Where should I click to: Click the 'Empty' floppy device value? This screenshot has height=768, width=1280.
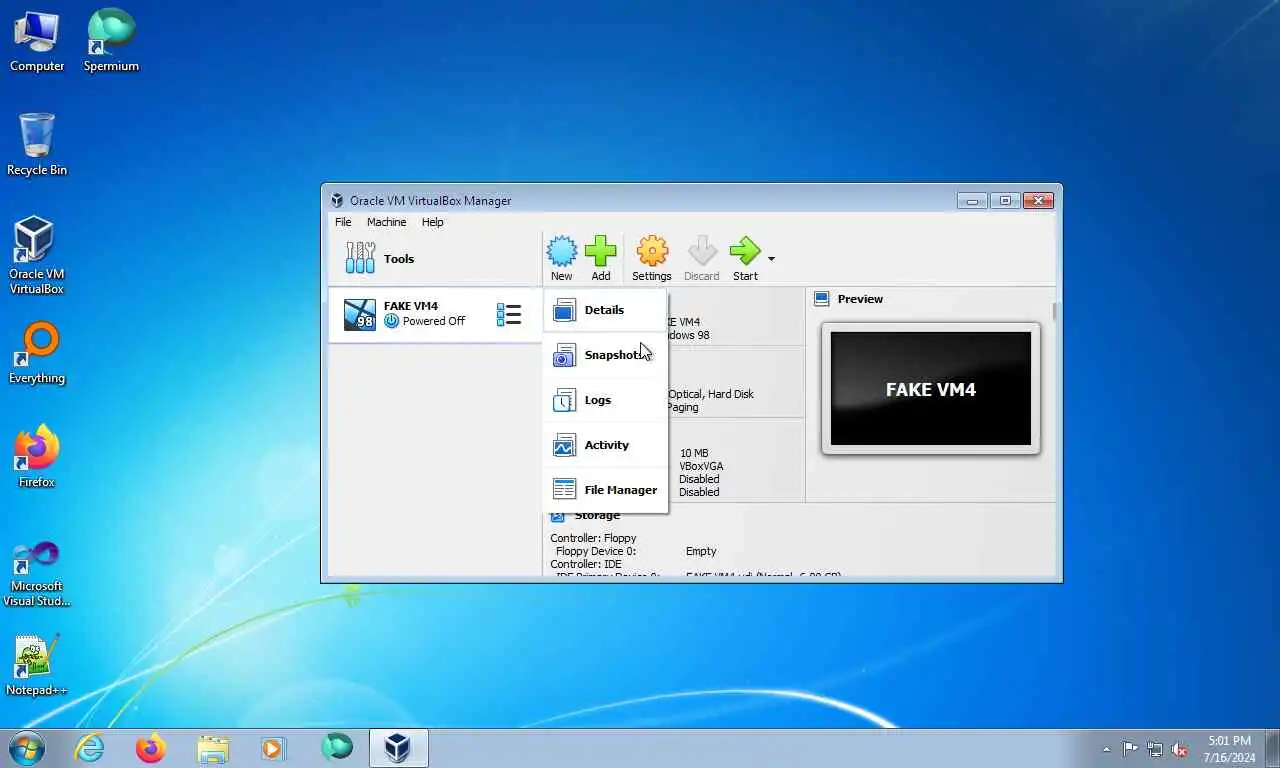click(x=701, y=551)
